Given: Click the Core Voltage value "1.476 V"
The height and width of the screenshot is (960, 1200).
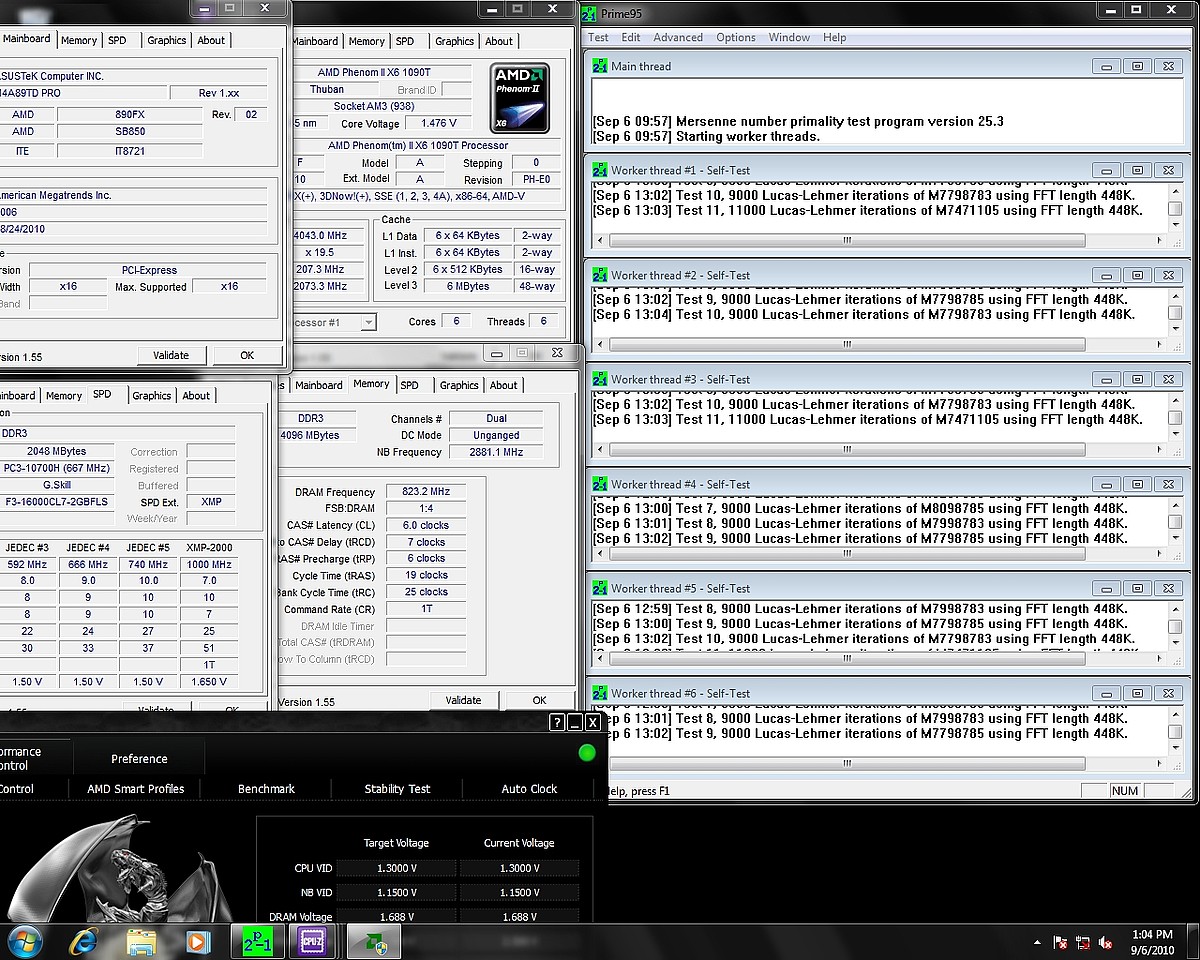Looking at the screenshot, I should point(440,124).
